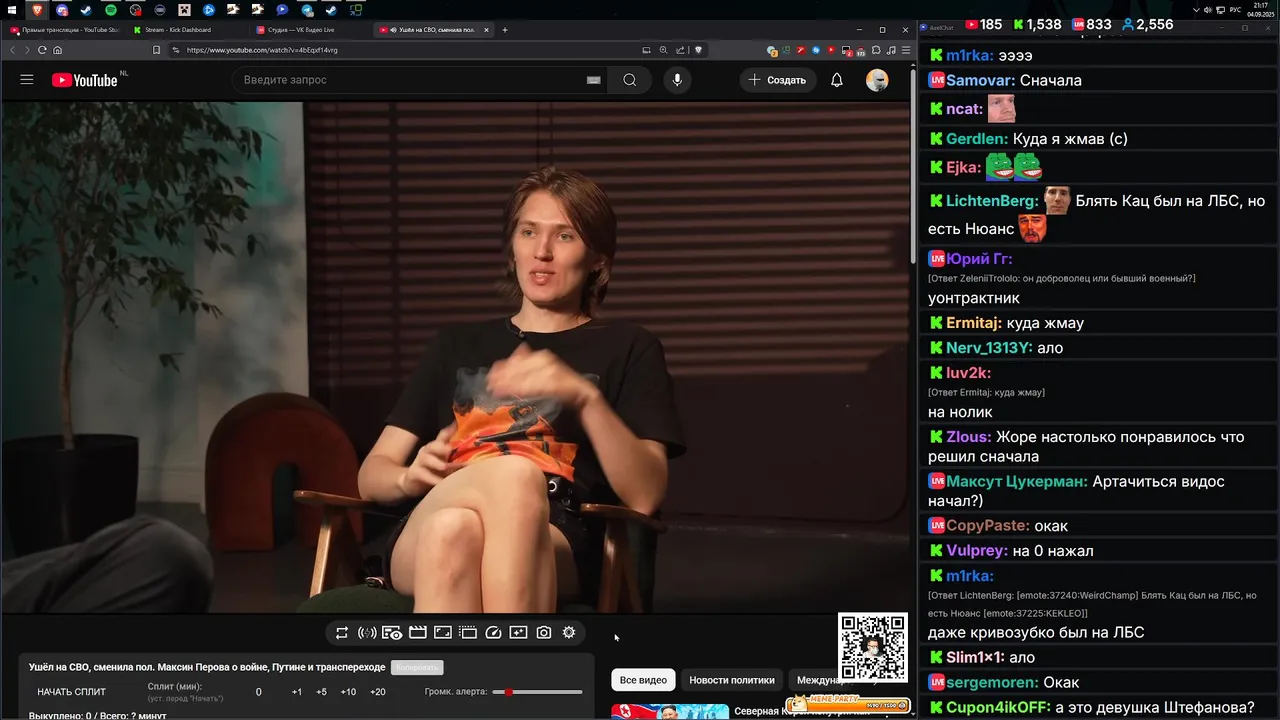Click the MEME PARTY overlay widget

tap(849, 704)
